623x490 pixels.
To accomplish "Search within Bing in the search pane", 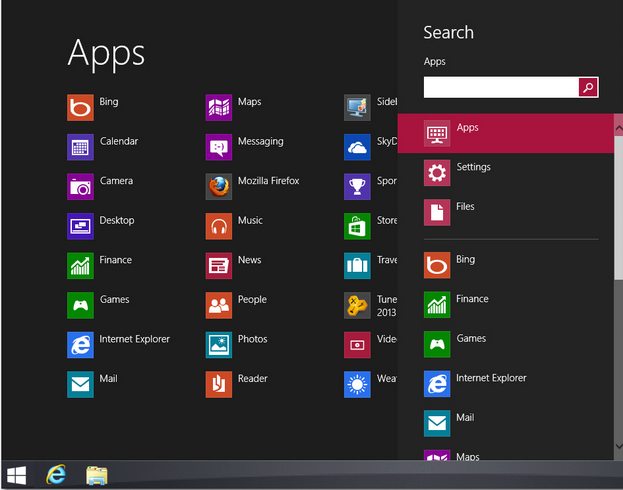I will click(x=506, y=265).
